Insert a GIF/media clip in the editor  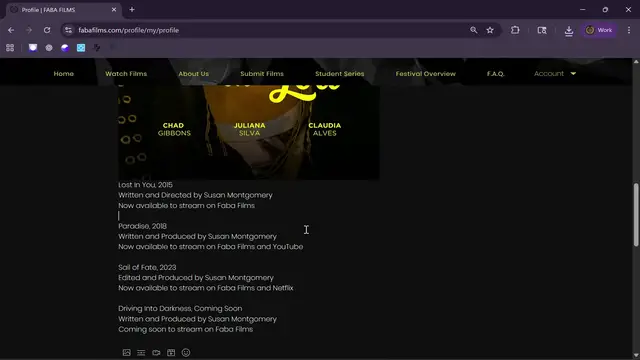point(171,353)
